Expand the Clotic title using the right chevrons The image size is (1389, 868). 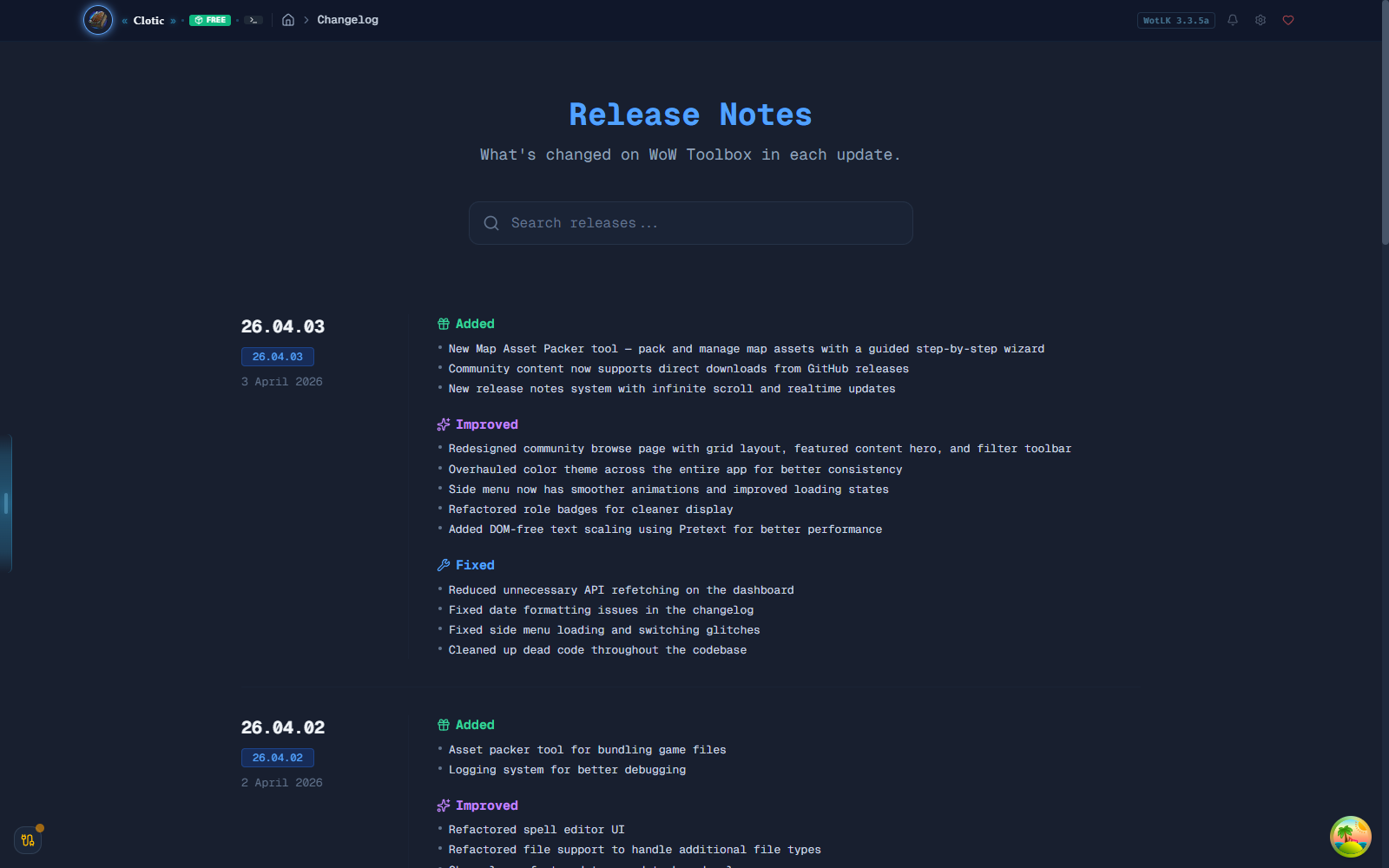174,20
